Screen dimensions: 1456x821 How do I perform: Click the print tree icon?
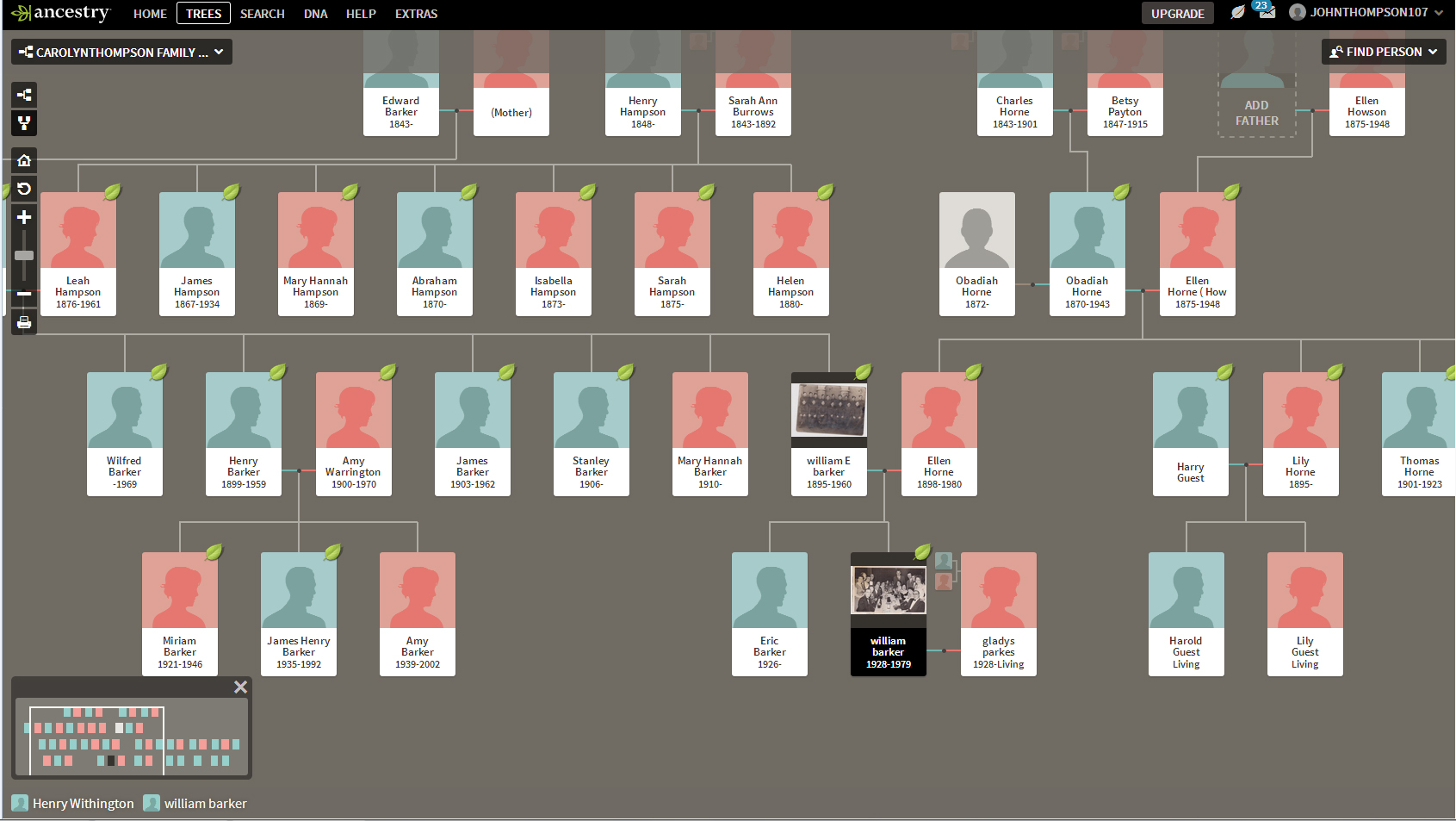pyautogui.click(x=24, y=322)
